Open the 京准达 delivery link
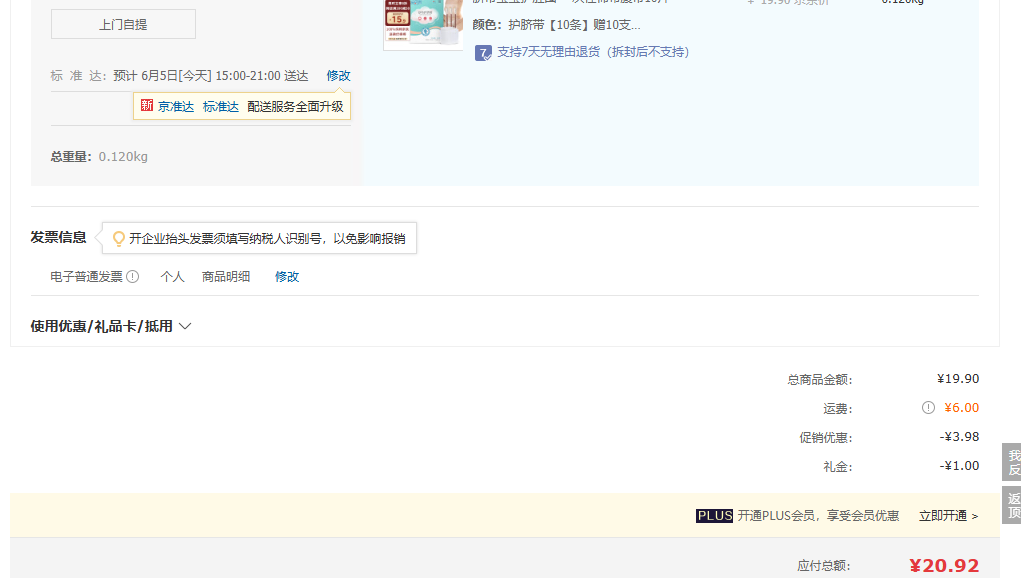Screen dimensions: 1021x578 click(176, 107)
